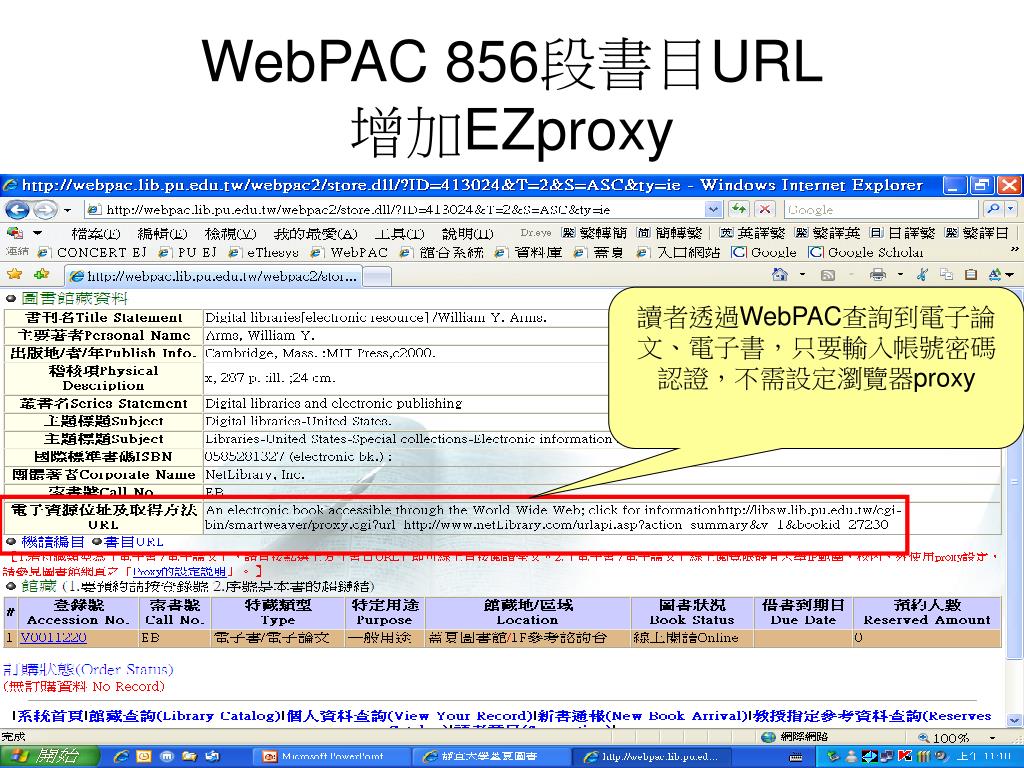This screenshot has height=768, width=1024.
Task: Open the 入口網站 links bar shortcut
Action: 678,252
